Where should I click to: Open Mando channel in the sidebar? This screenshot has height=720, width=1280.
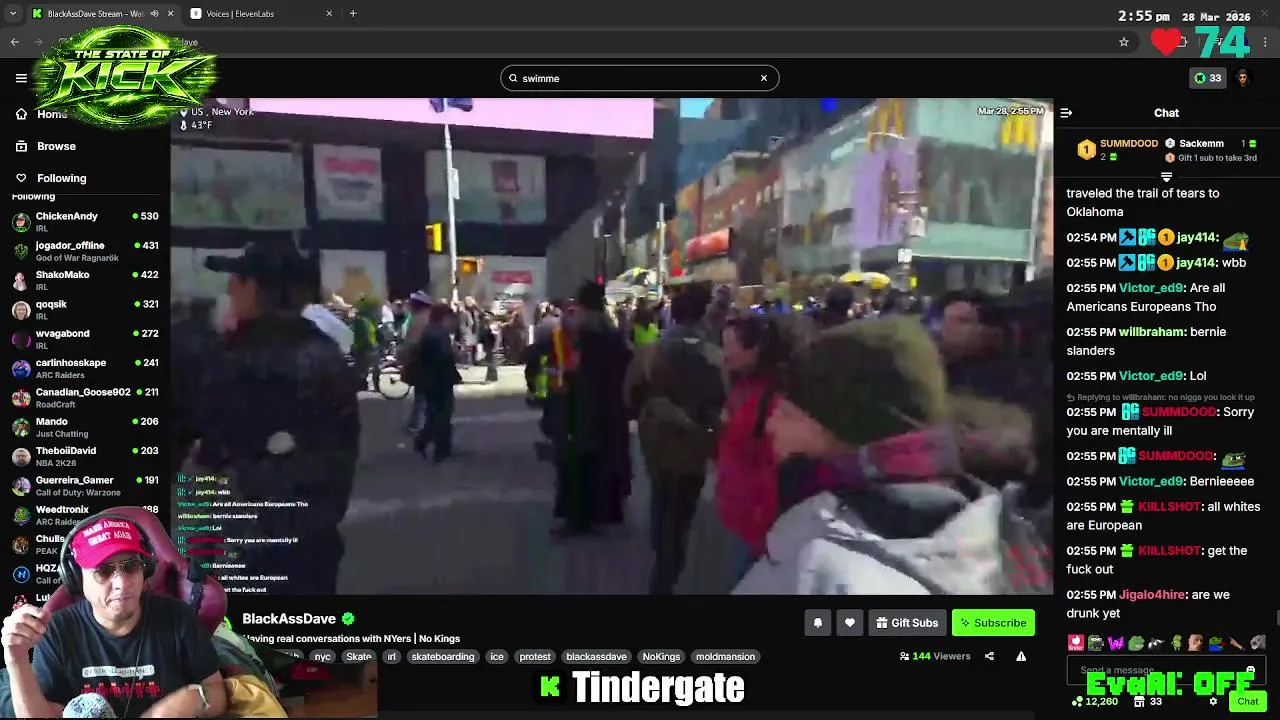coord(85,427)
